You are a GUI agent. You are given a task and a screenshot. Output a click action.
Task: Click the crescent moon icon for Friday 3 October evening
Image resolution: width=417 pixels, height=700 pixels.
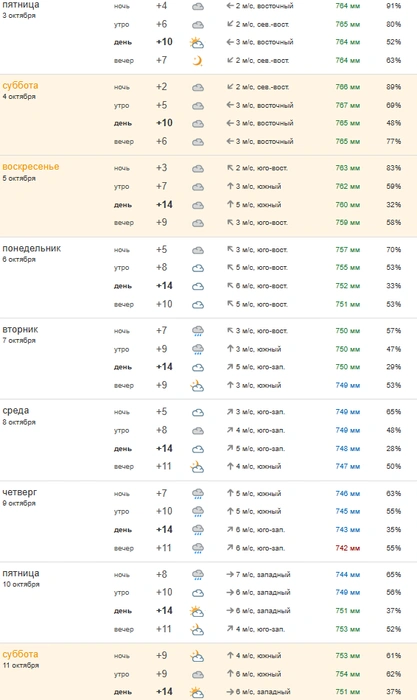tap(198, 60)
